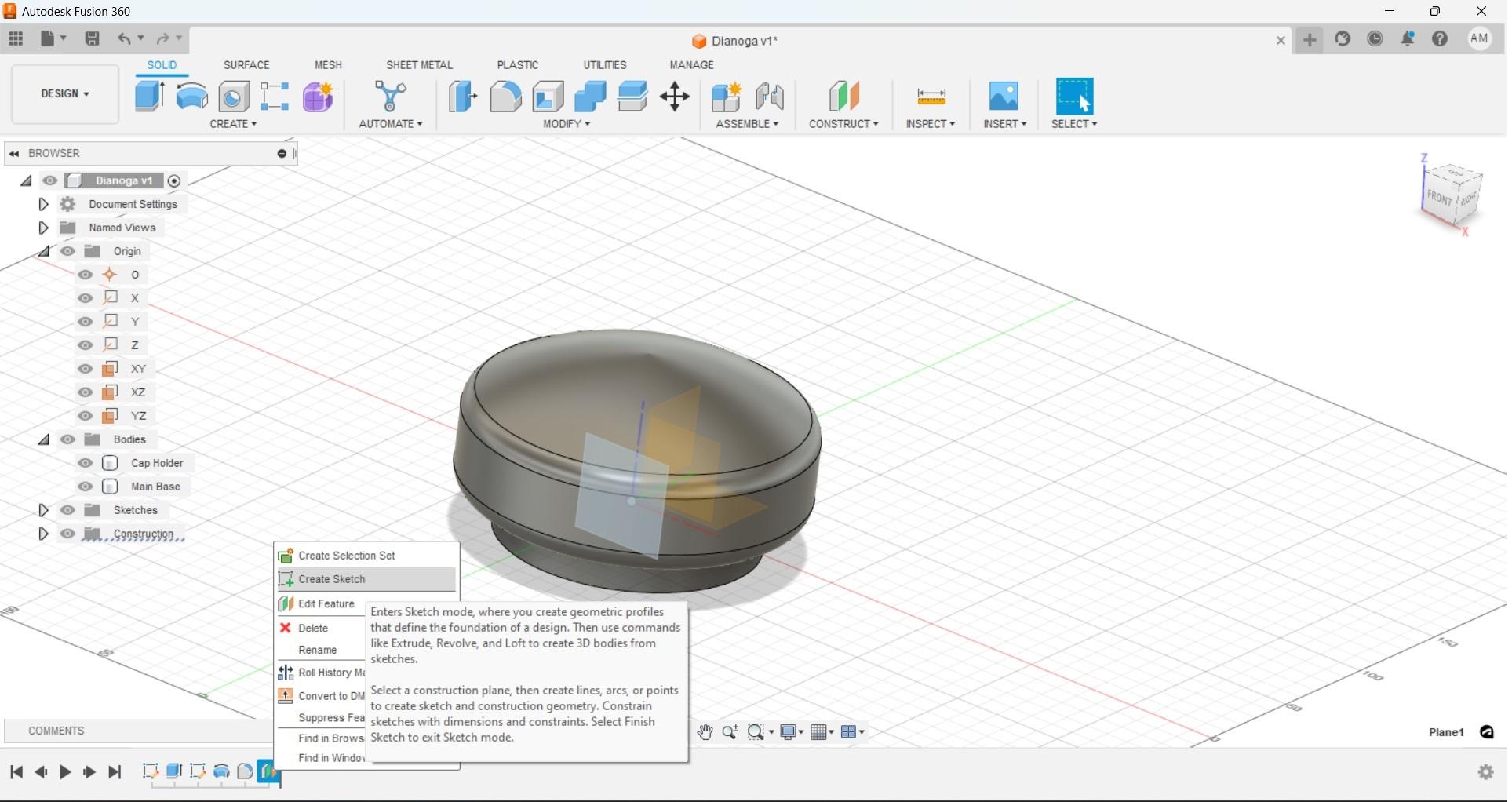Open the DESIGN workspace dropdown
1512x802 pixels.
coord(65,94)
